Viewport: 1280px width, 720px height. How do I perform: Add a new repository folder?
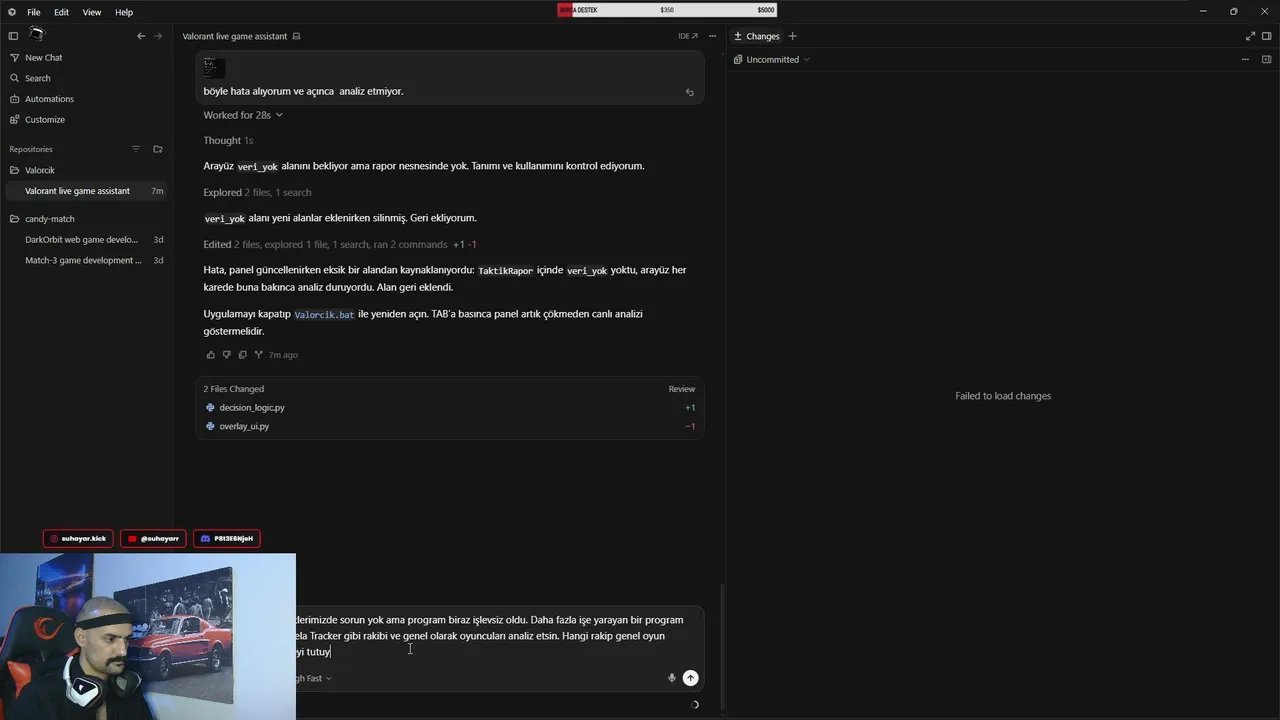coord(158,149)
